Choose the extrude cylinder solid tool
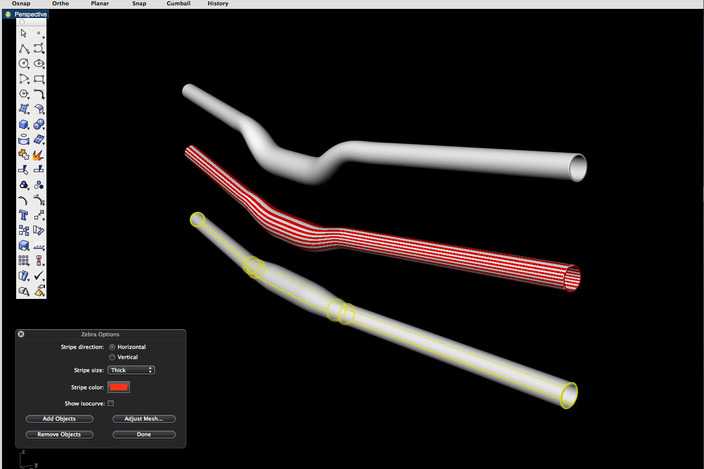Screen dimensions: 704x469 [24, 140]
